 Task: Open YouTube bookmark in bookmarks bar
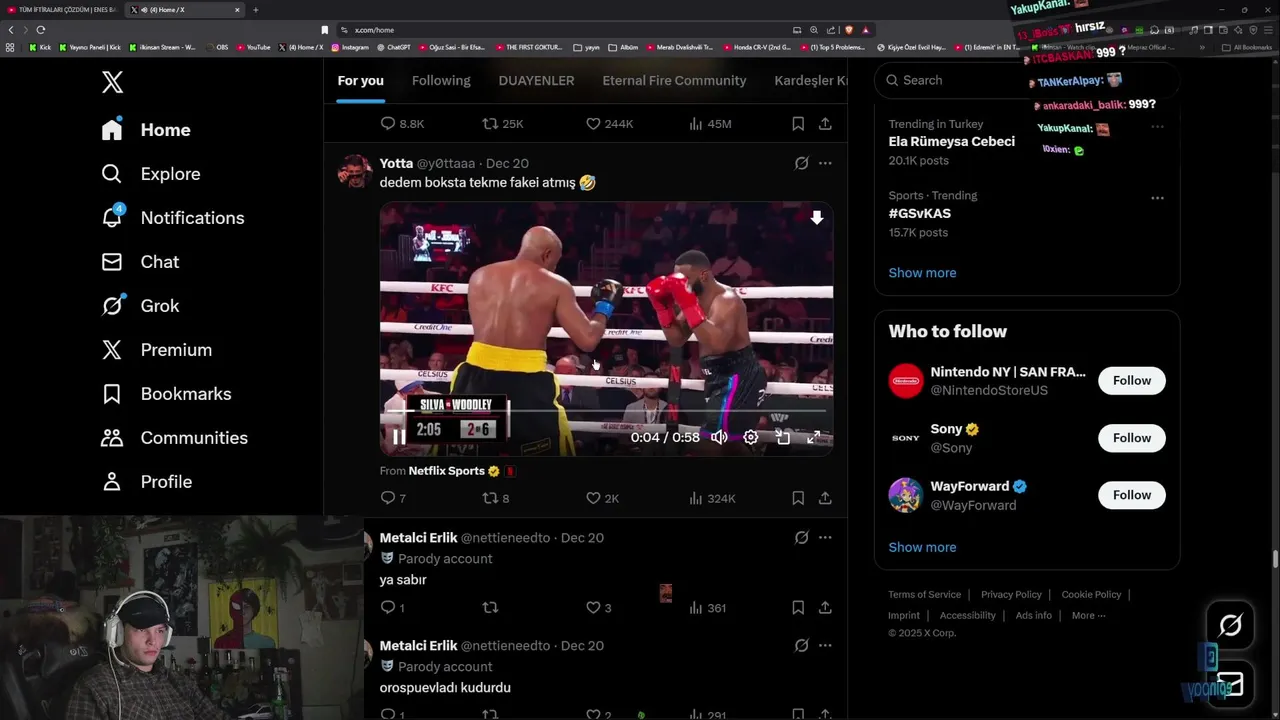tap(253, 47)
